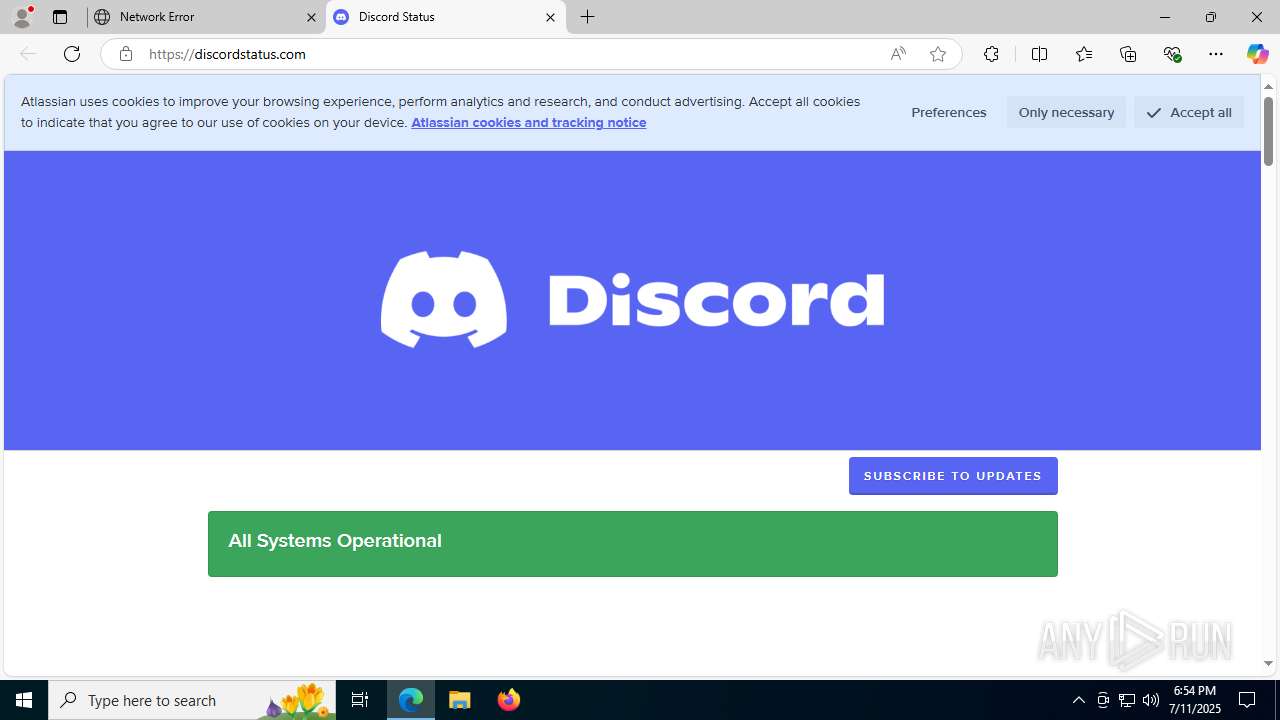Click the page vertical scrollbar thumb
1280x720 pixels.
(1268, 132)
